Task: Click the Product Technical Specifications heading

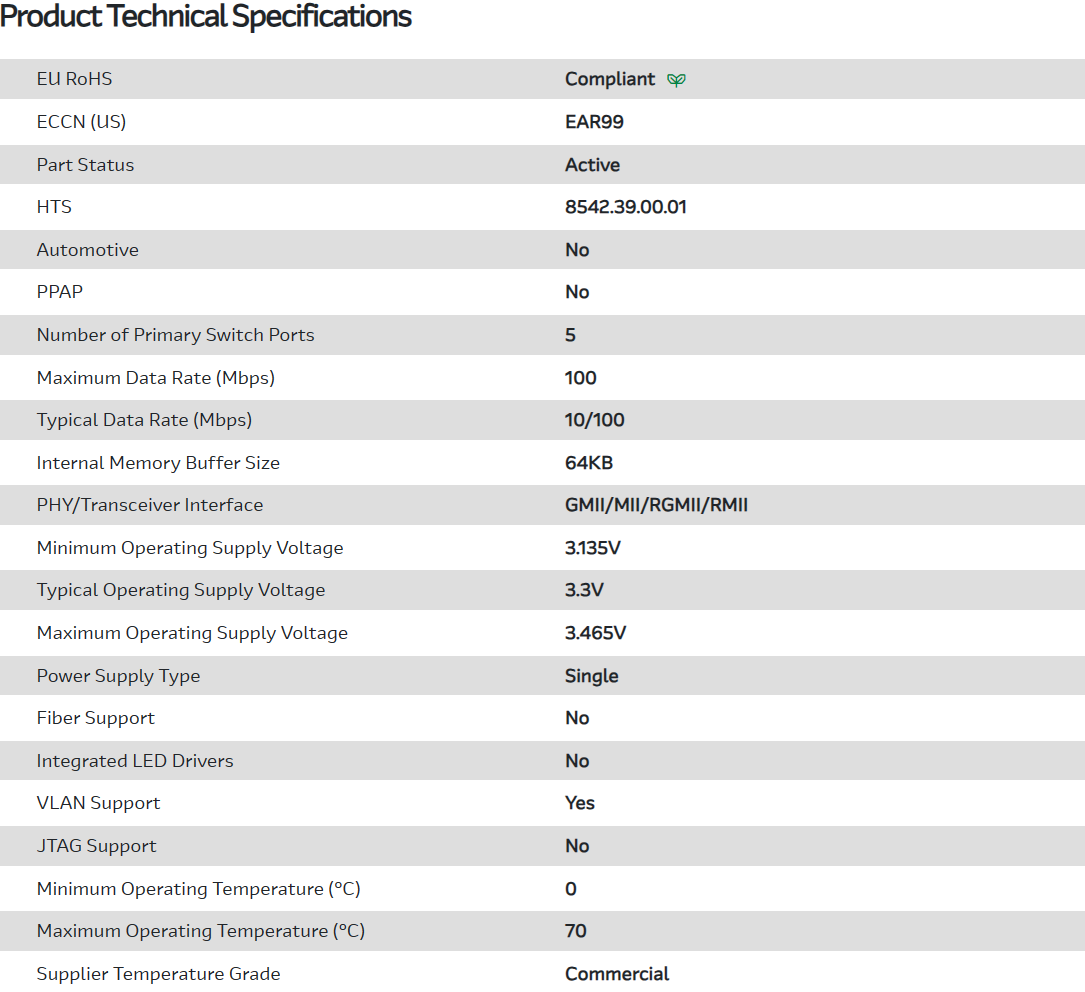Action: coord(206,17)
